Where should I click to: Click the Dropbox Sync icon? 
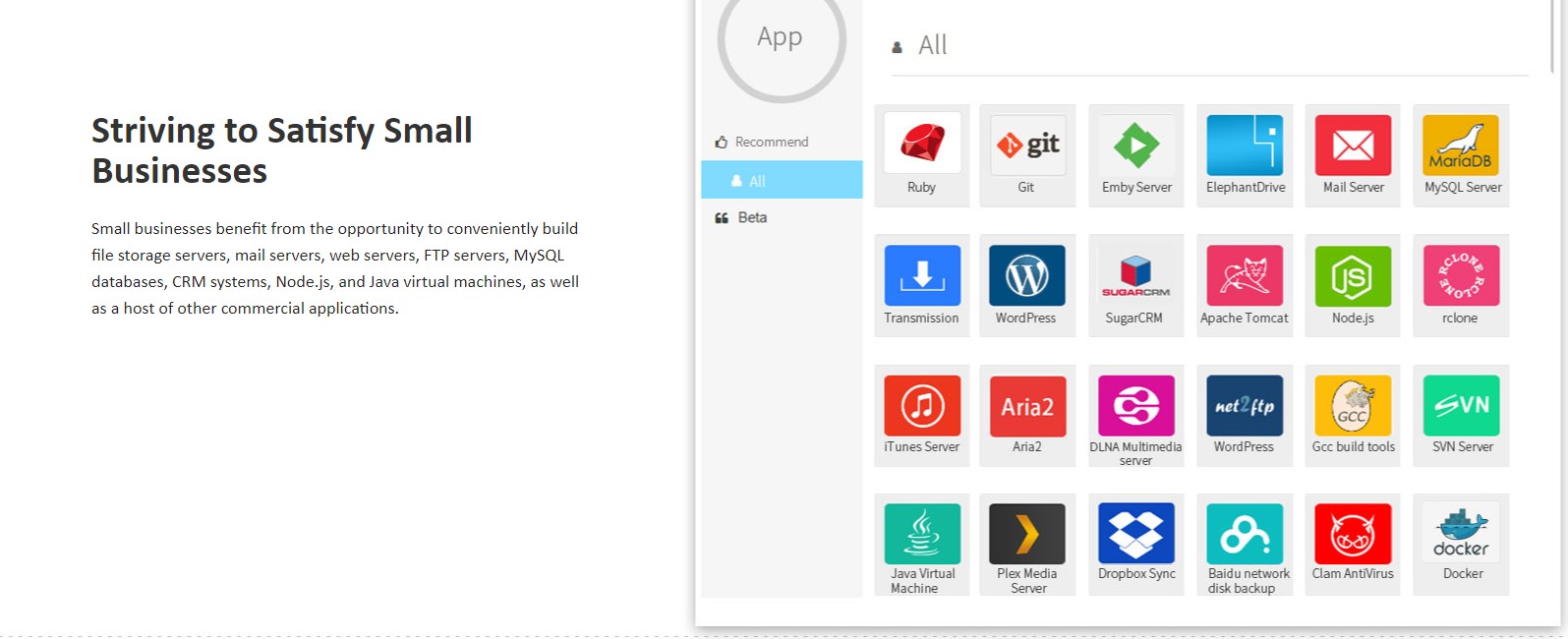tap(1135, 534)
